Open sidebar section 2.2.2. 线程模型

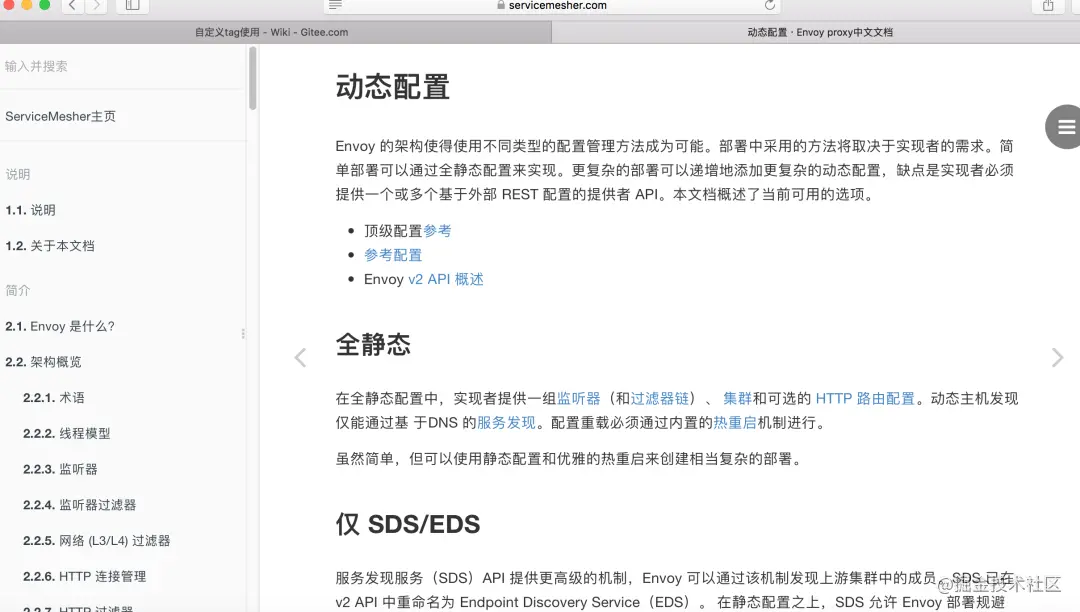[x=67, y=434]
